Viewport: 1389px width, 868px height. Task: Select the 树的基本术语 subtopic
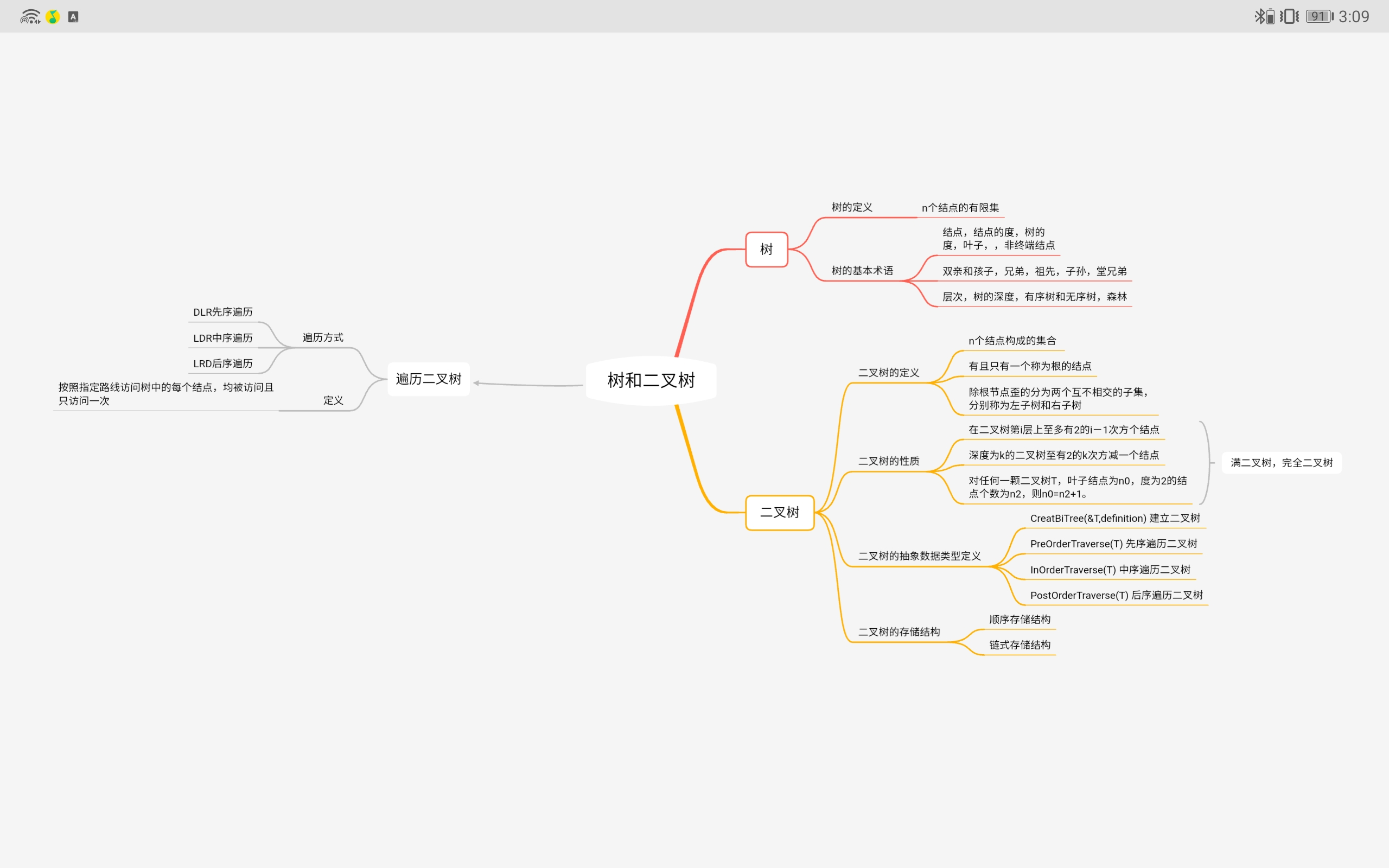(862, 270)
